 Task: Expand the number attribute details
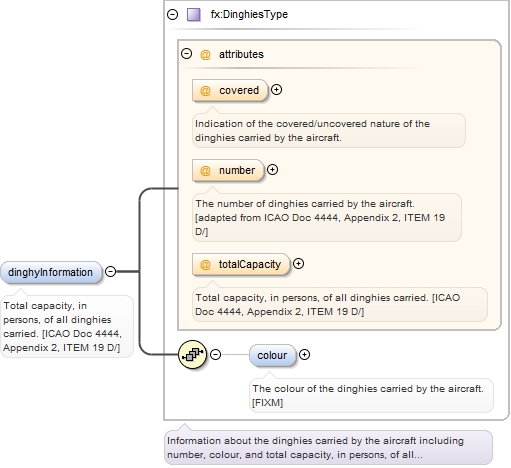point(272,170)
